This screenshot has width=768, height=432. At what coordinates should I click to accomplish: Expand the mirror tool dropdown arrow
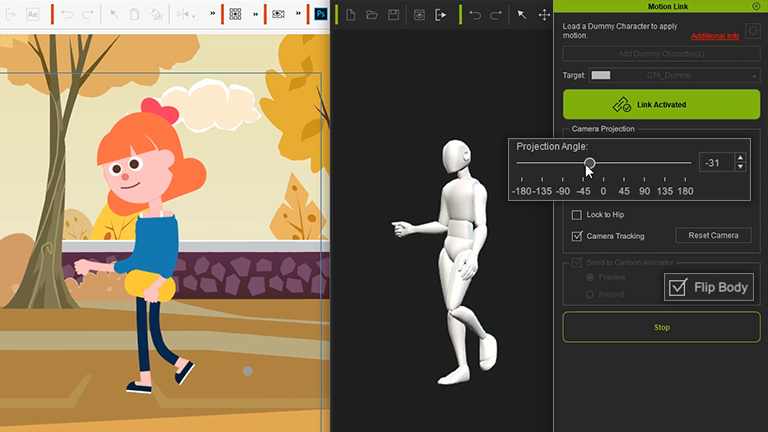point(194,14)
